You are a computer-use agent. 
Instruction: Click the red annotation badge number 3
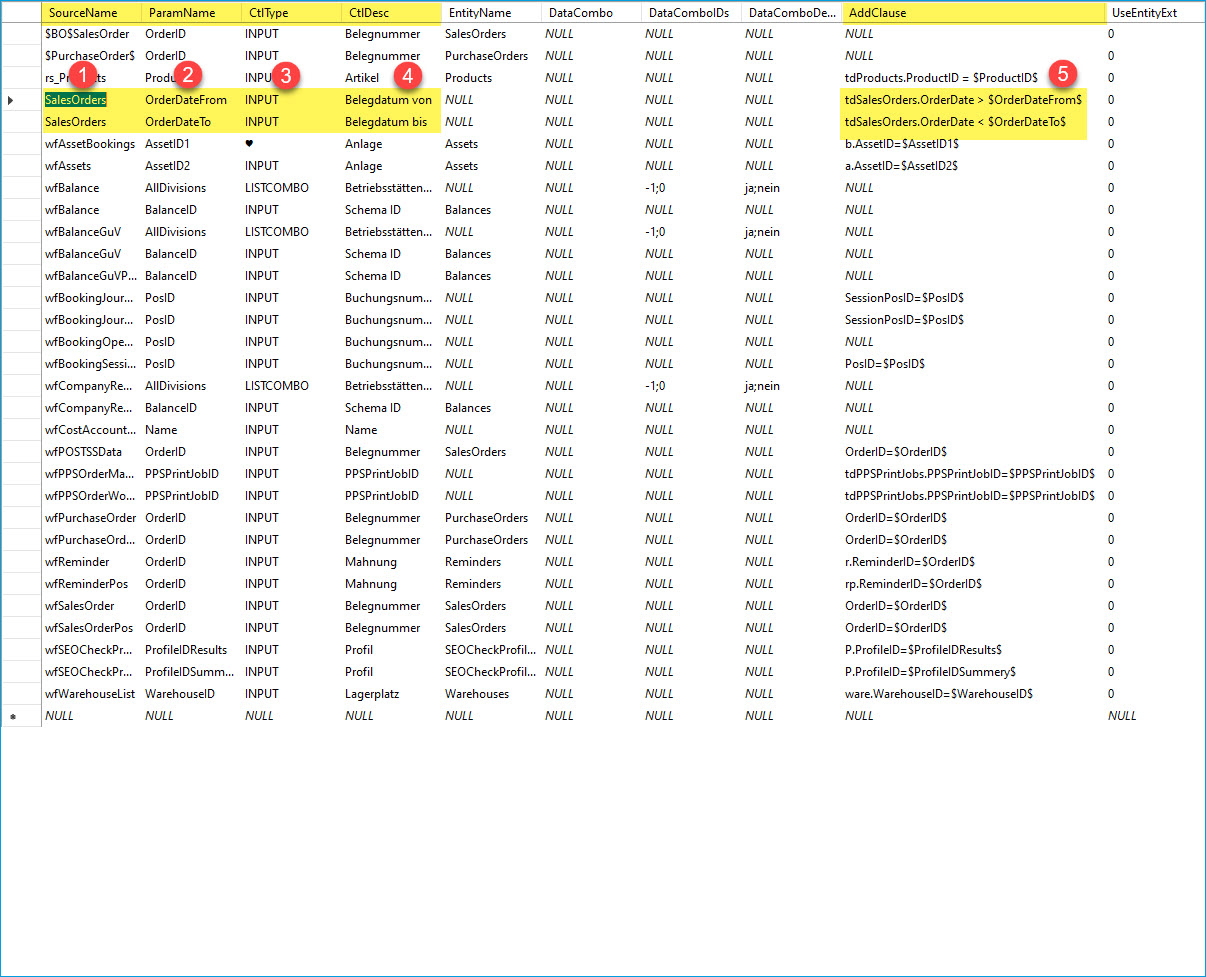tap(287, 74)
